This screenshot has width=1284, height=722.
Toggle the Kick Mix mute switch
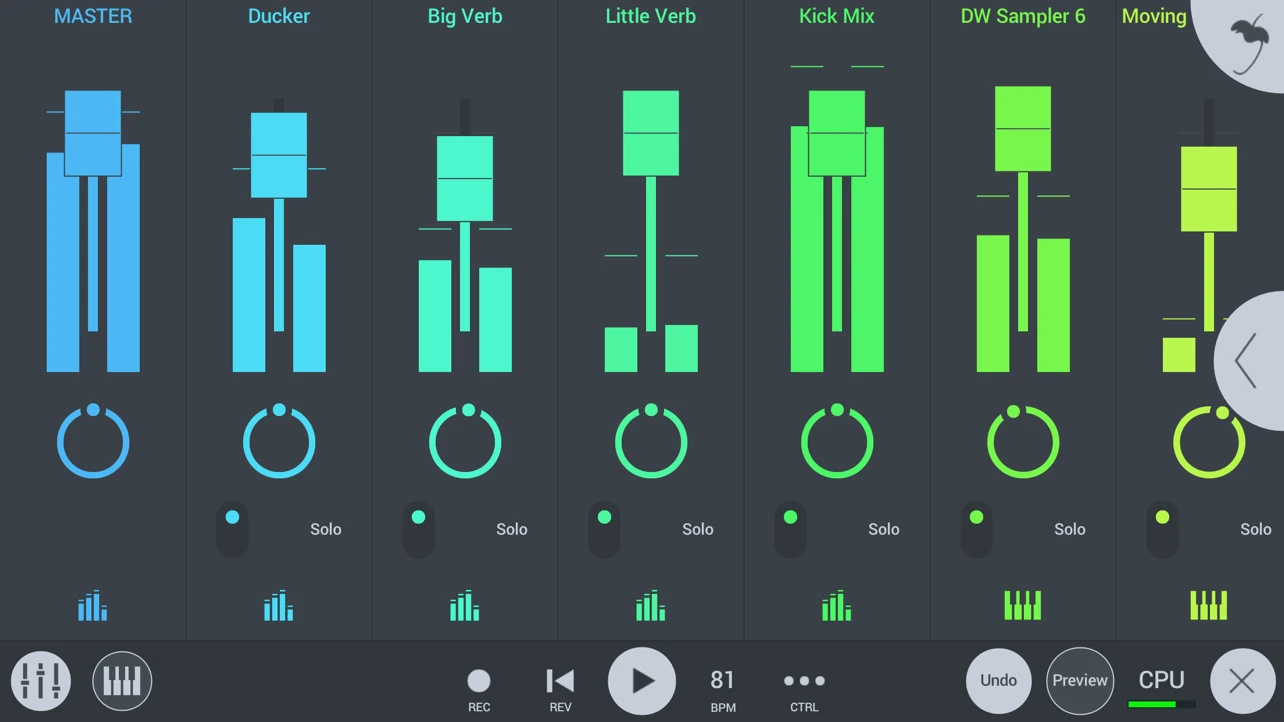pyautogui.click(x=790, y=530)
